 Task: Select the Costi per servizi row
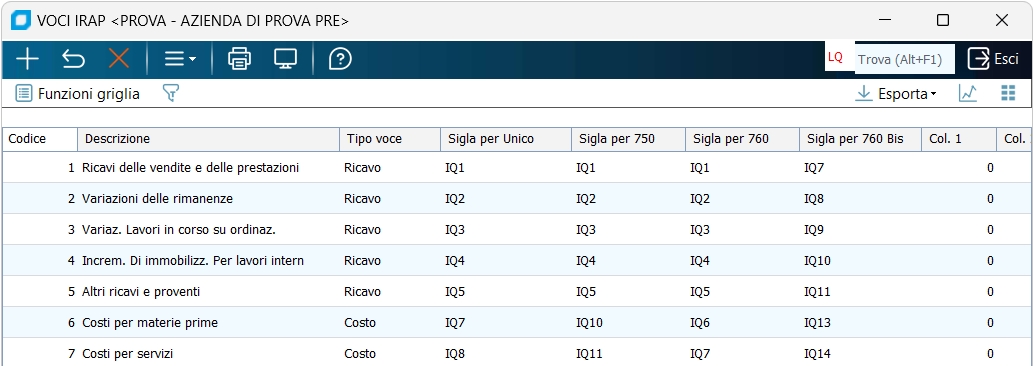click(516, 353)
